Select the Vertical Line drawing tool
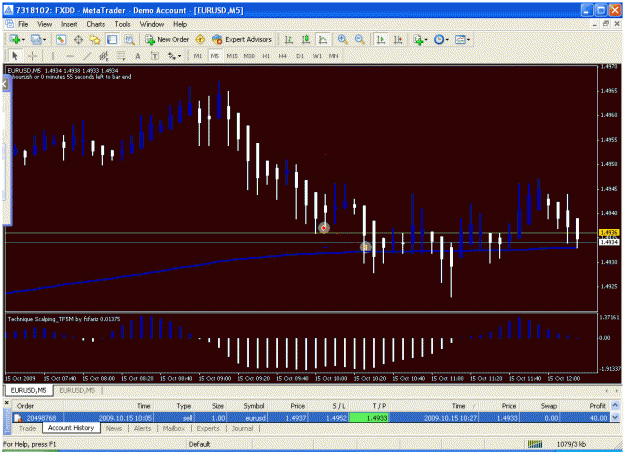 point(53,56)
